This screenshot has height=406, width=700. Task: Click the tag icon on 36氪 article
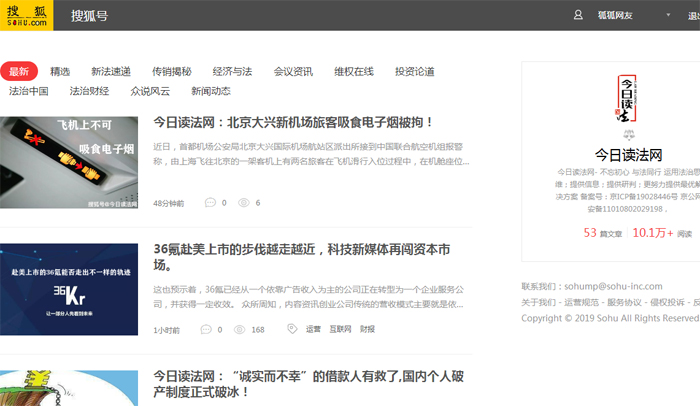pos(292,329)
